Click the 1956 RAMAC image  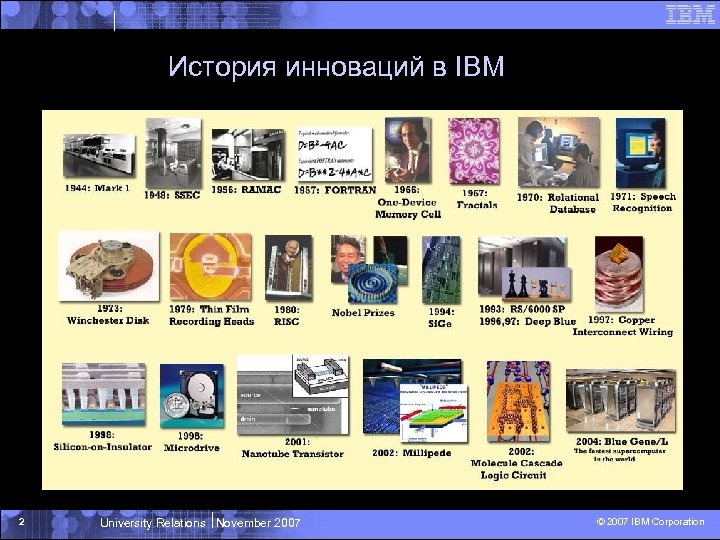pos(248,155)
